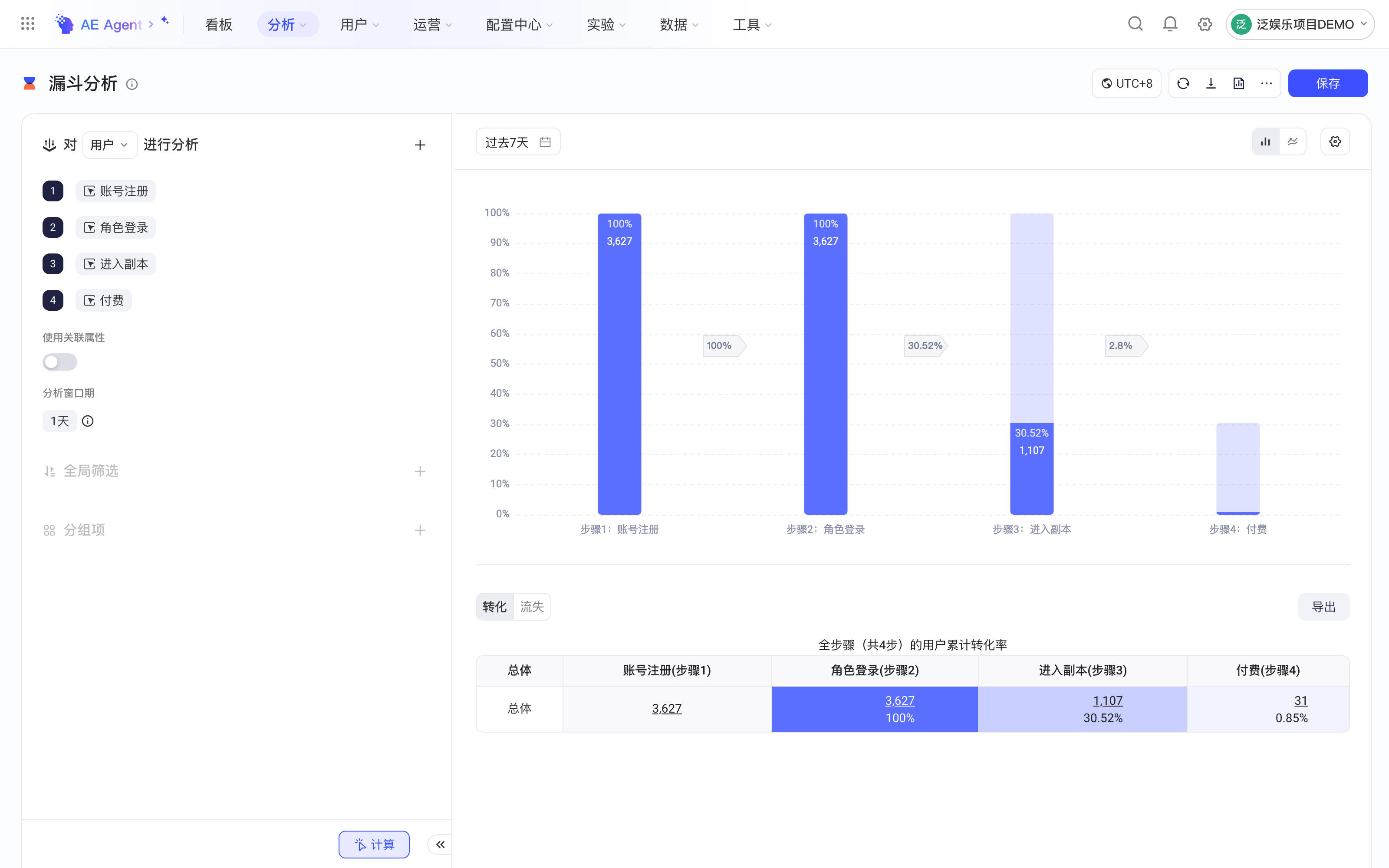
Task: Open the 过去7天 date range picker
Action: (518, 142)
